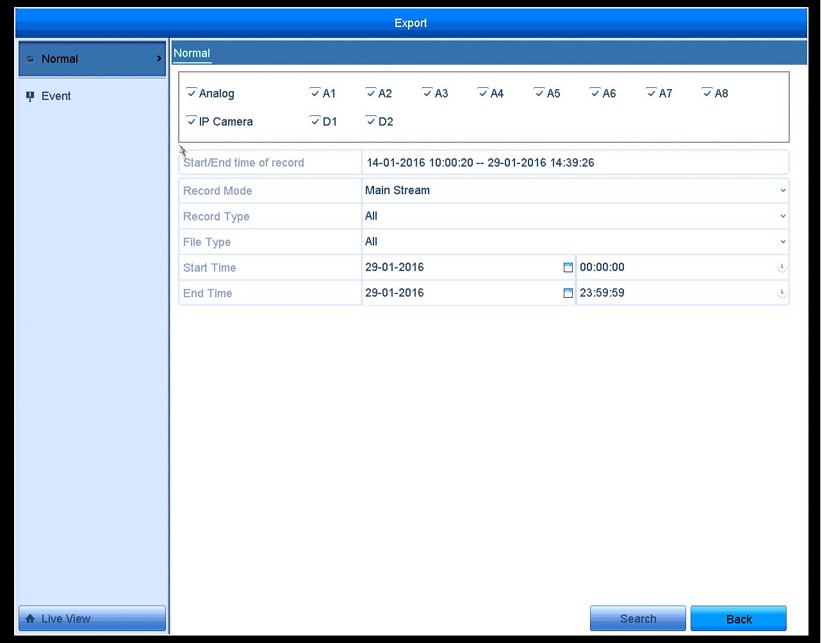Switch to the Event menu item
Screen dimensions: 821x643
click(56, 97)
